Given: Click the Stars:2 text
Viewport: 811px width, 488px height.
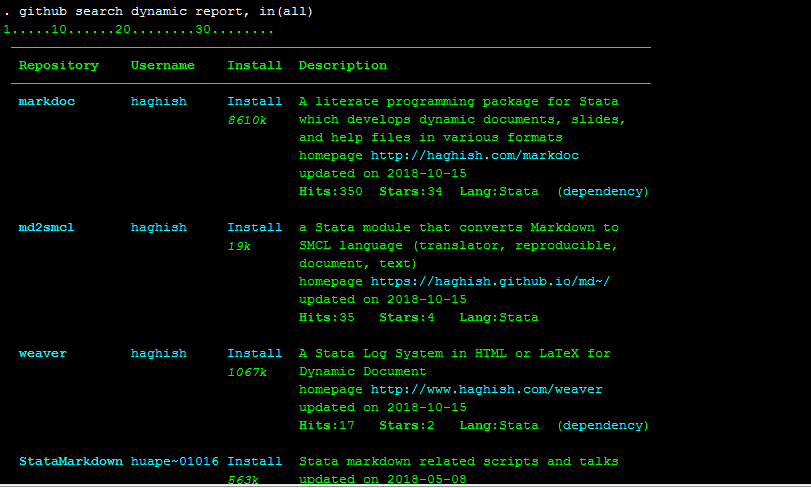Looking at the screenshot, I should (x=407, y=425).
